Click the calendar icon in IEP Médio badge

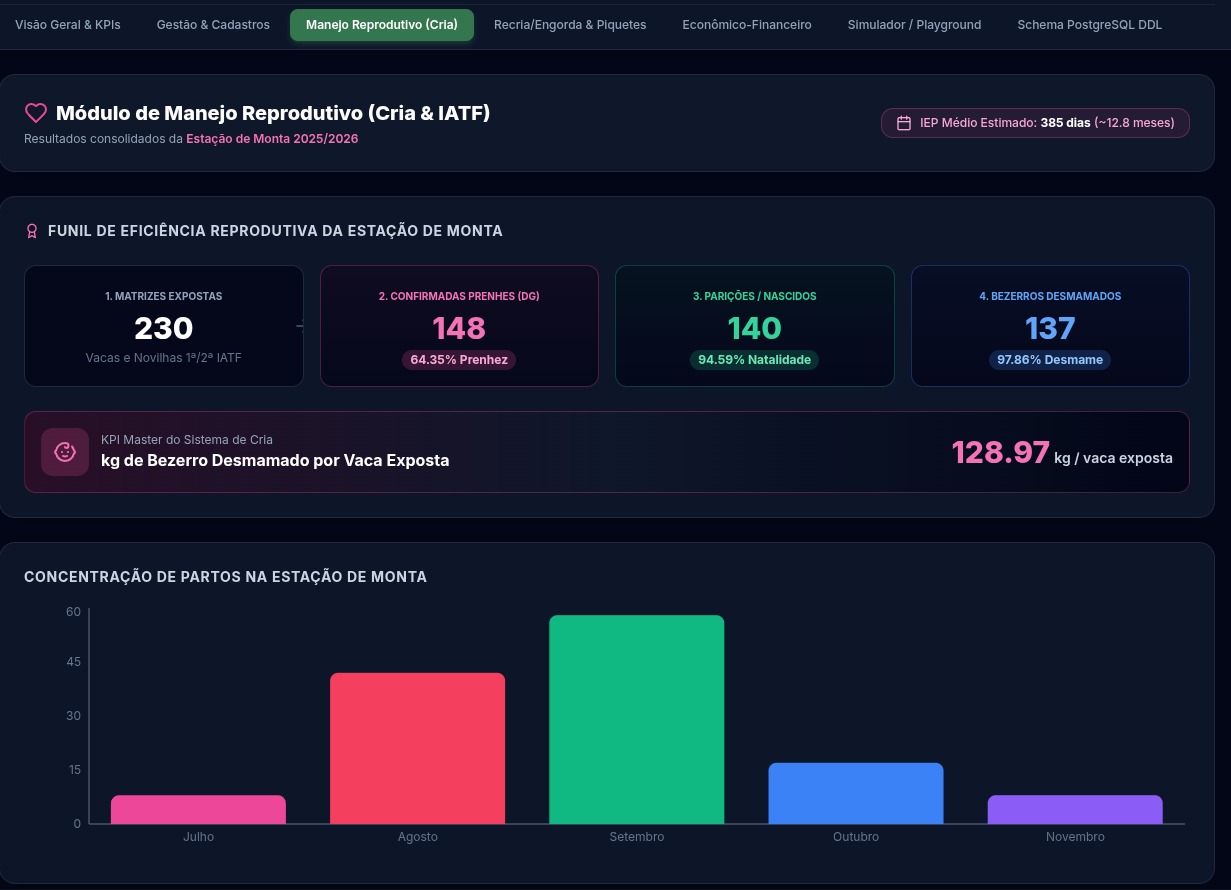(x=904, y=123)
